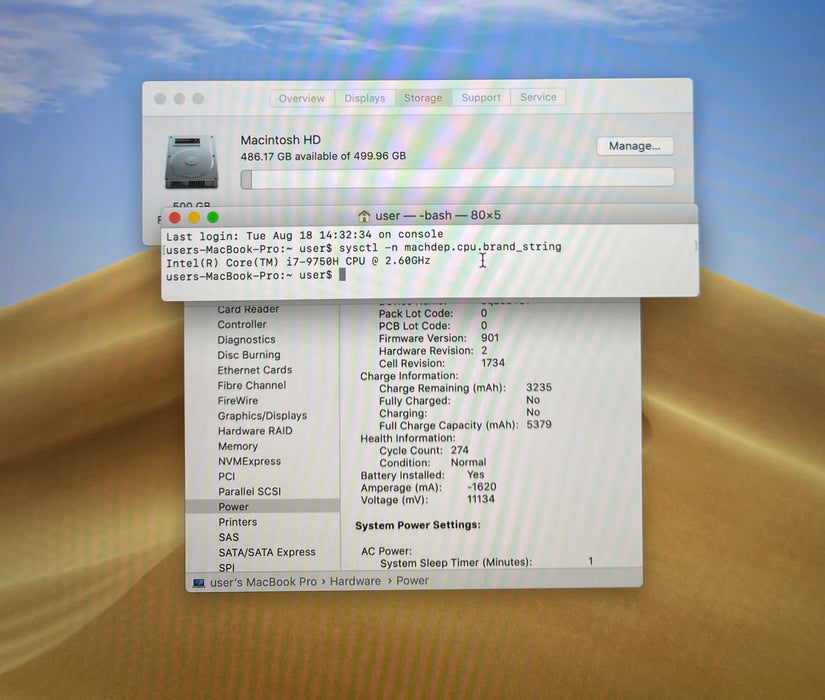Click the storage usage bar
Screen dimensions: 825x700
457,178
